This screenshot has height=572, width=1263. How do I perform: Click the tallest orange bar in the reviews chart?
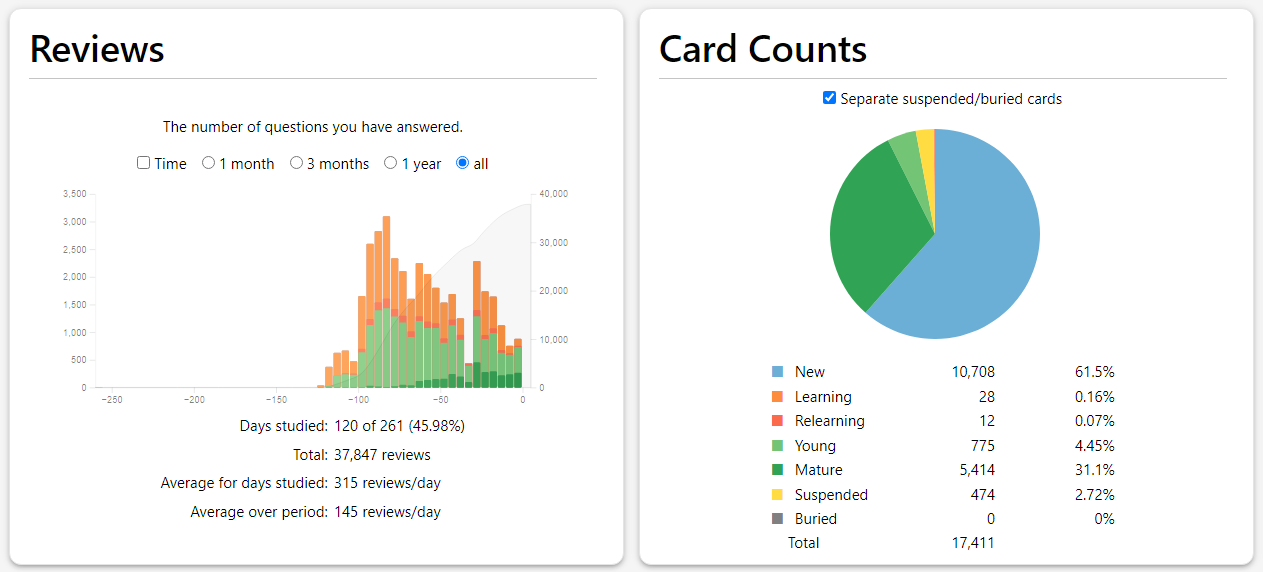coord(385,258)
